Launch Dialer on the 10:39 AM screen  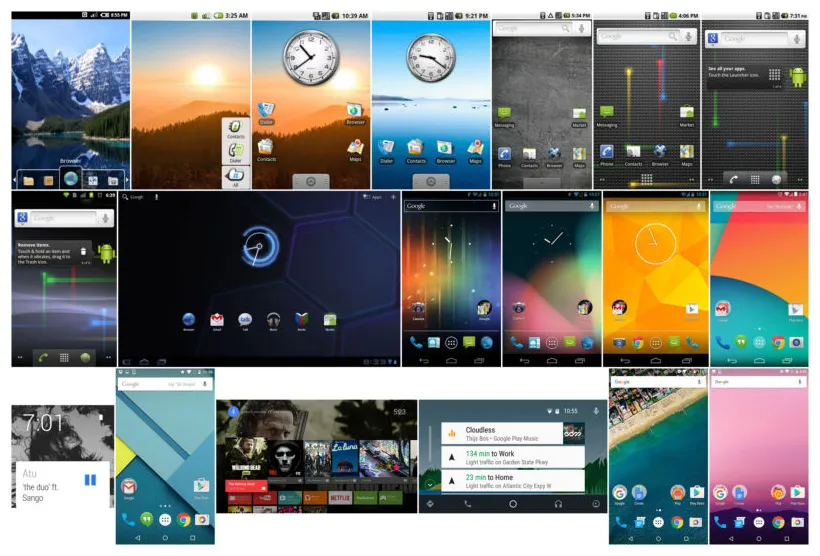tap(266, 112)
